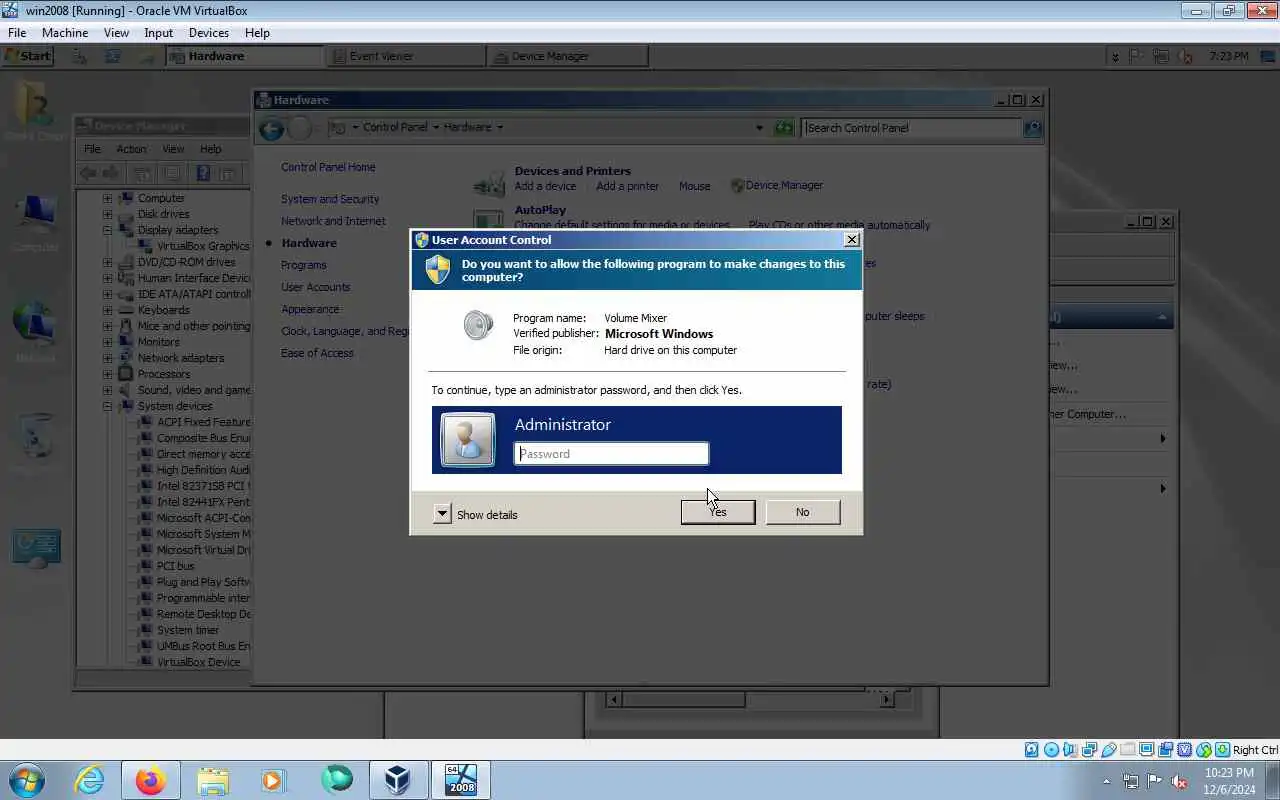This screenshot has height=800, width=1280.
Task: Click the guest Start button
Action: [x=27, y=56]
